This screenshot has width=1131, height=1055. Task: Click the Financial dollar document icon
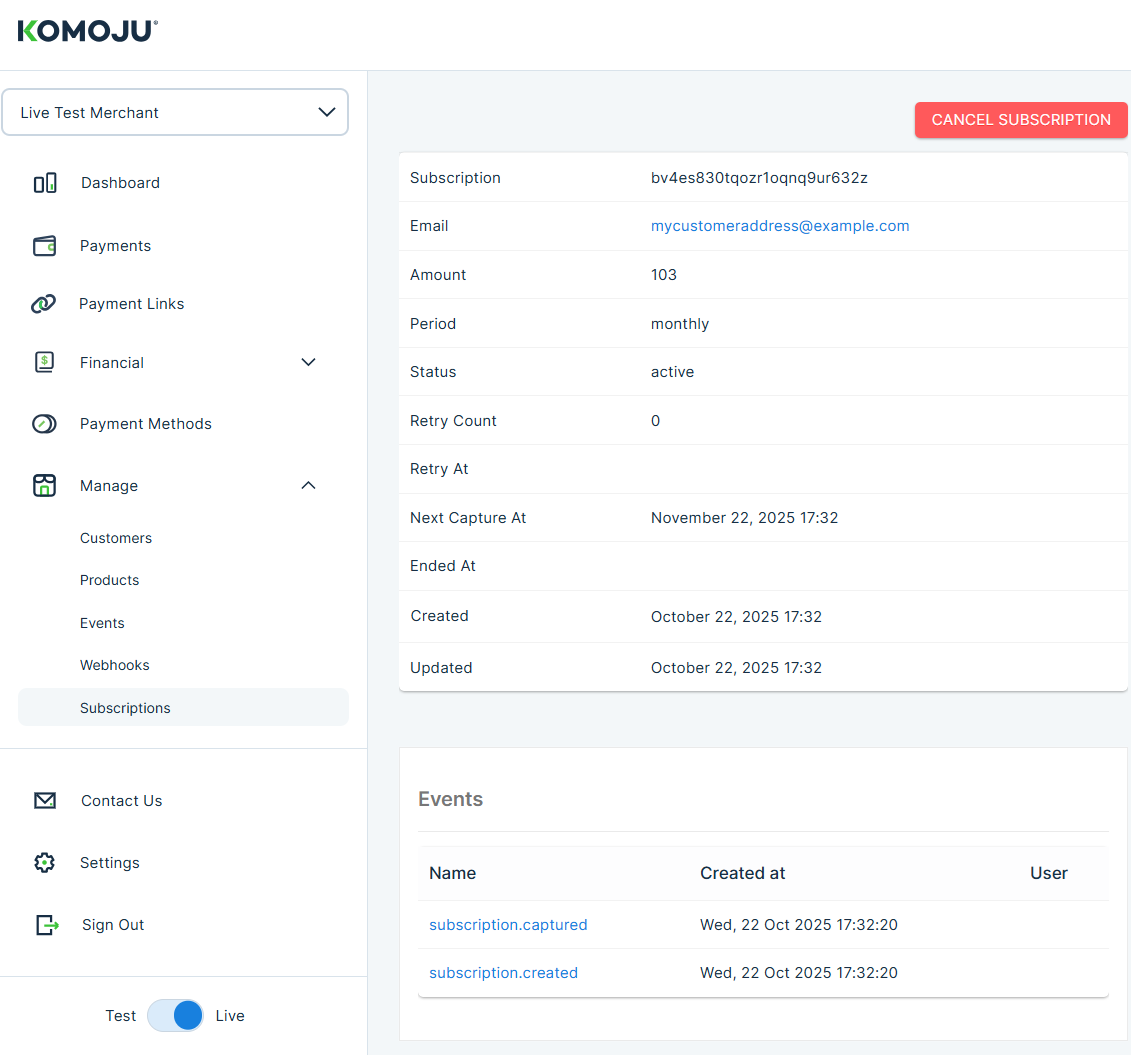45,362
